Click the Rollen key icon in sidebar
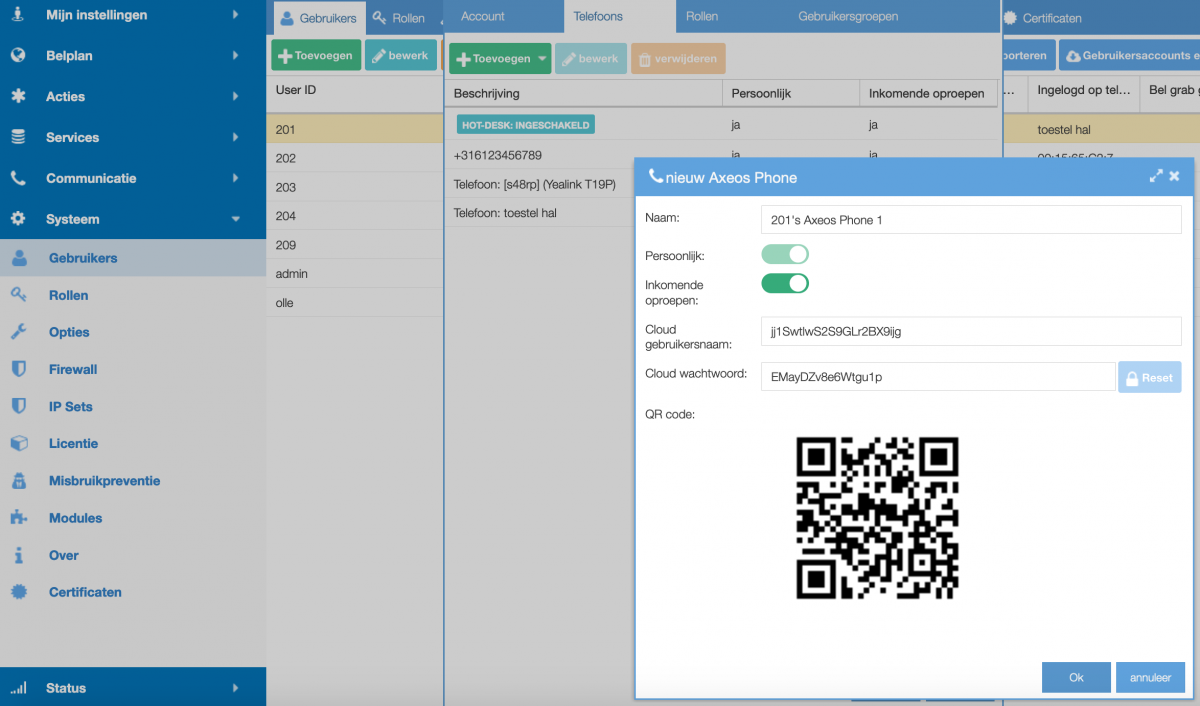The image size is (1200, 706). coord(18,295)
